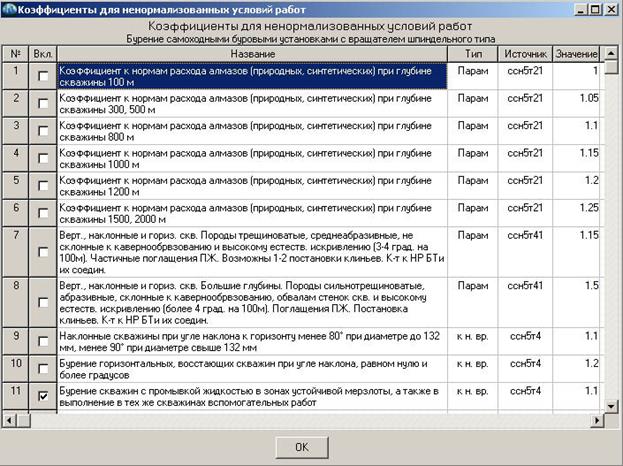The width and height of the screenshot is (623, 466).
Task: Click the Вкл. column header
Action: 43,54
